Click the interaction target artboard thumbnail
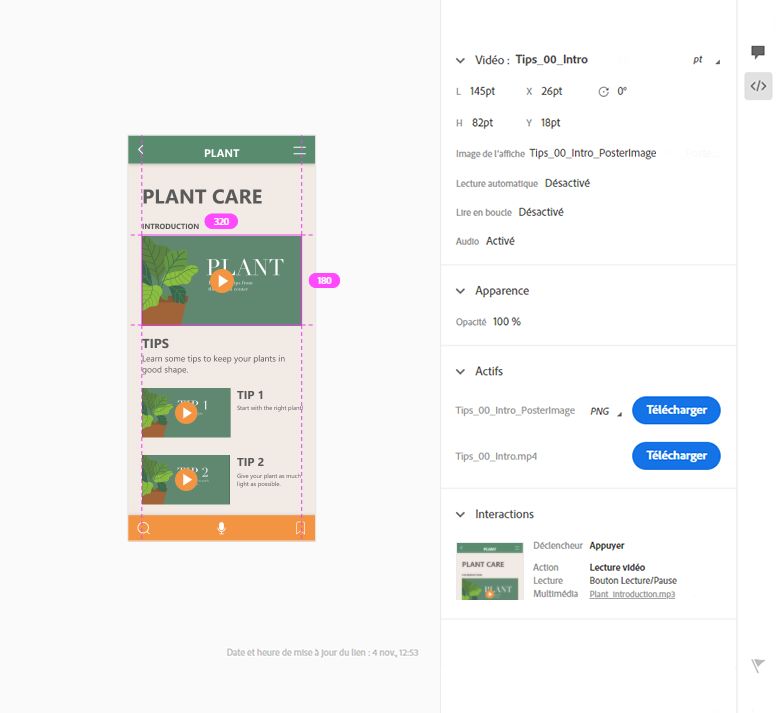The width and height of the screenshot is (776, 713). pyautogui.click(x=489, y=571)
